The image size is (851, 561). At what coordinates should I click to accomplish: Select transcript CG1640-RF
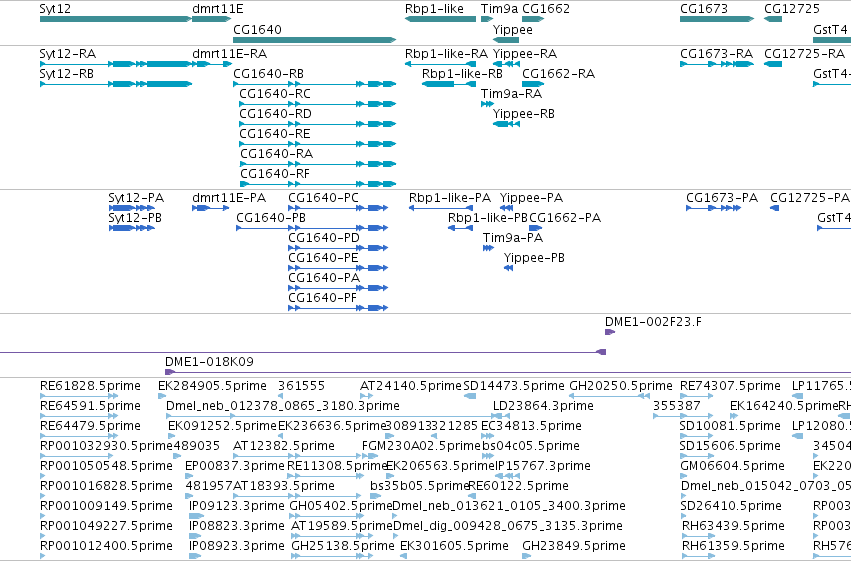coord(319,184)
